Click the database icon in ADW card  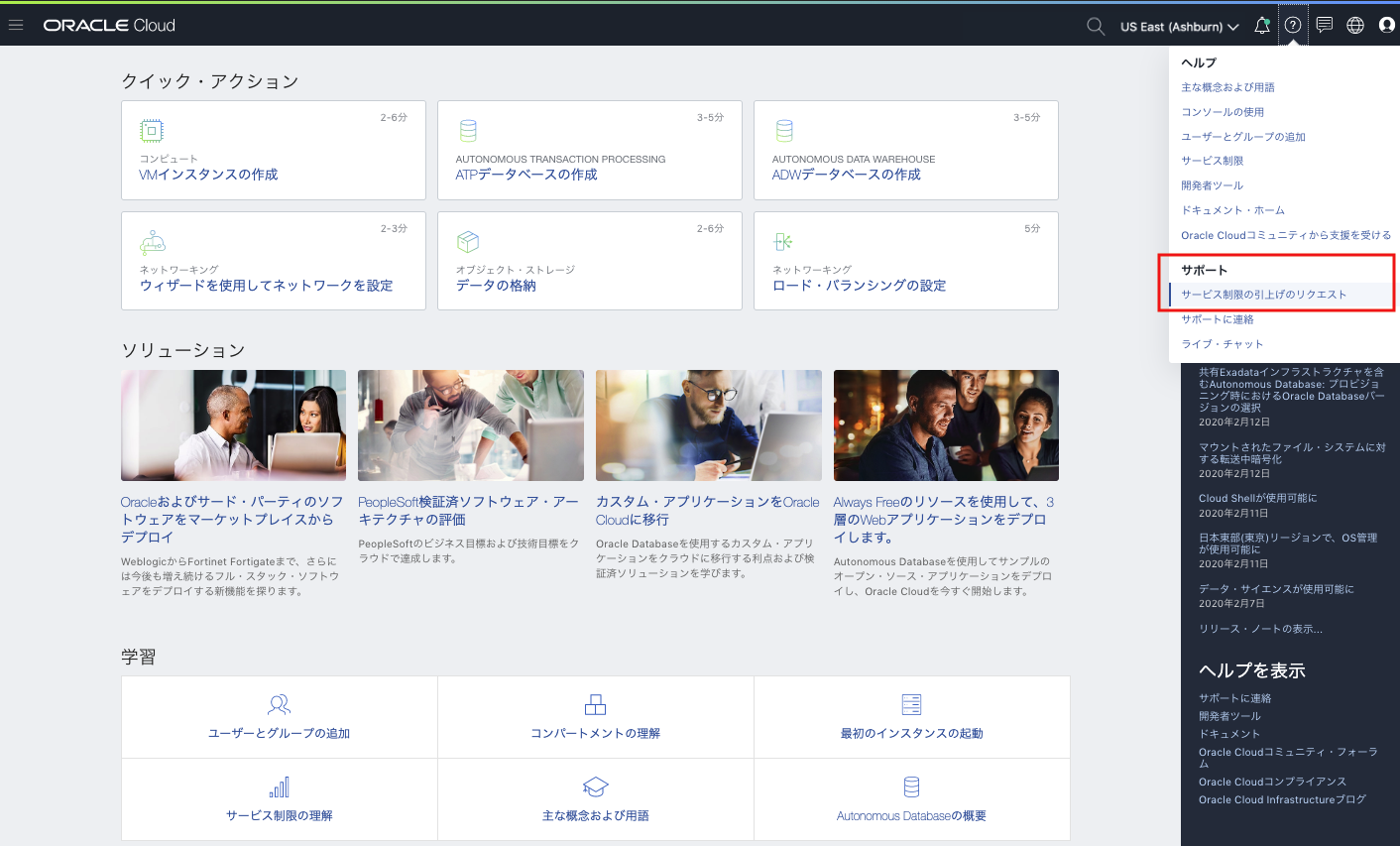784,131
